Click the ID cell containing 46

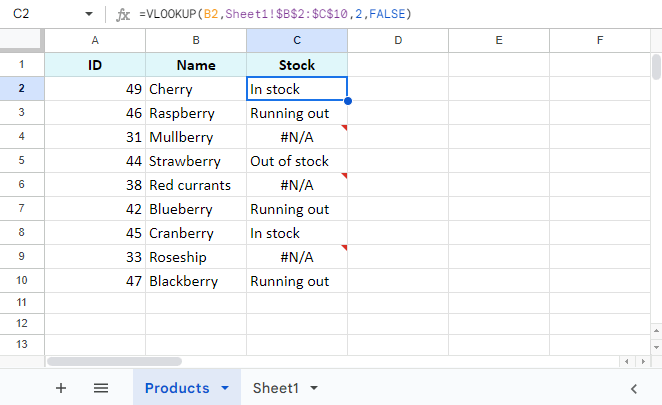pyautogui.click(x=95, y=113)
